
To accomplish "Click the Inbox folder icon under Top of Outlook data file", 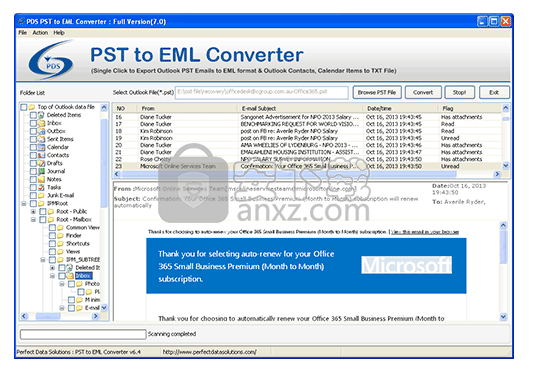I will point(41,123).
